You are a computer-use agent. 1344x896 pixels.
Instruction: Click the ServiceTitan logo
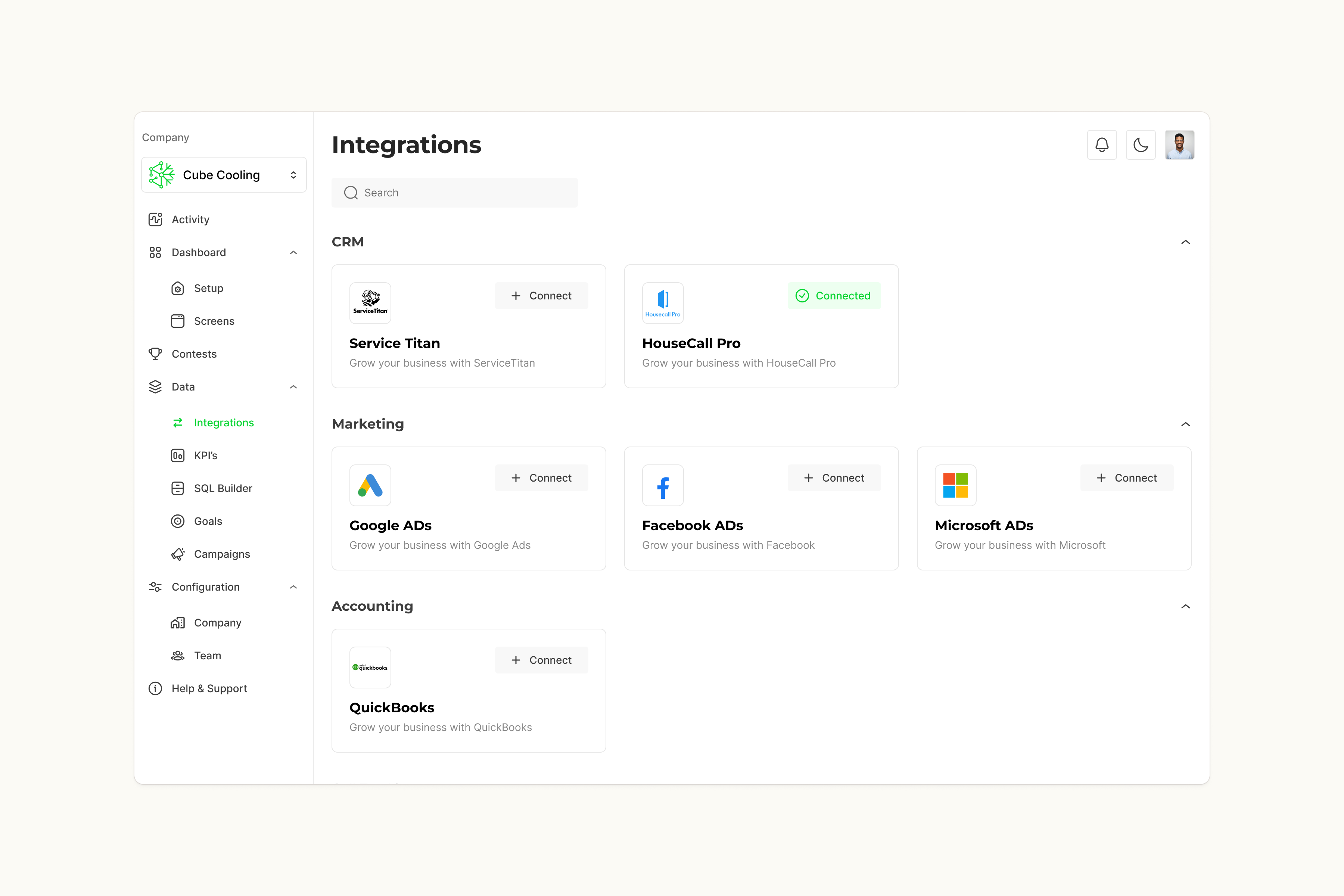click(370, 303)
